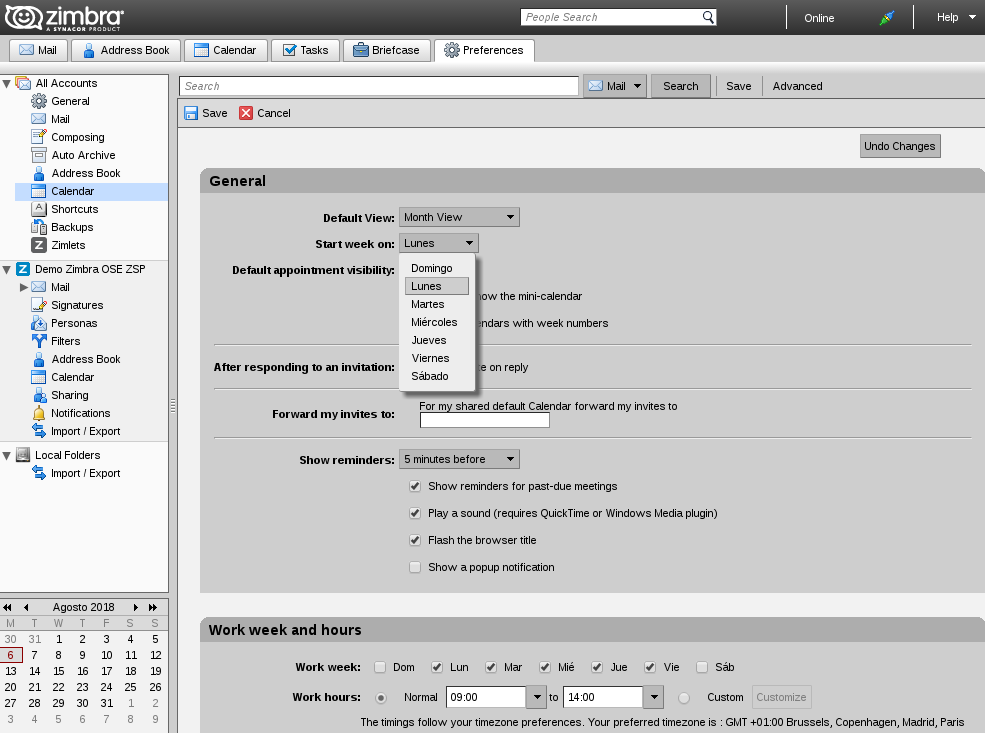Click the Shortcuts icon in sidebar
The height and width of the screenshot is (733, 985).
tap(39, 209)
